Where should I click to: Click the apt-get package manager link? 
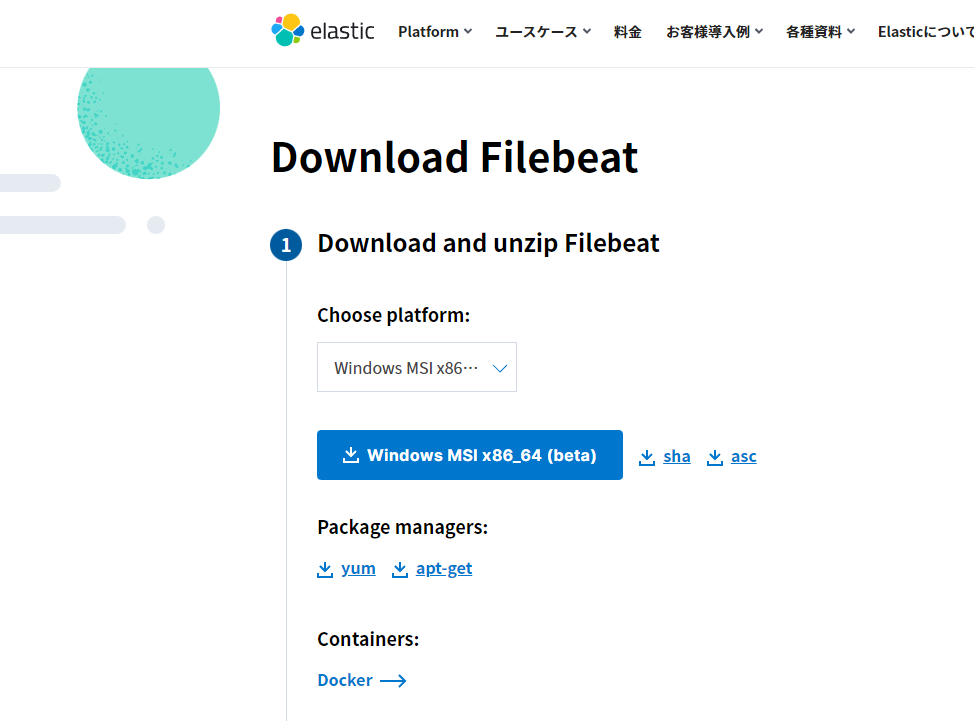pyautogui.click(x=443, y=568)
